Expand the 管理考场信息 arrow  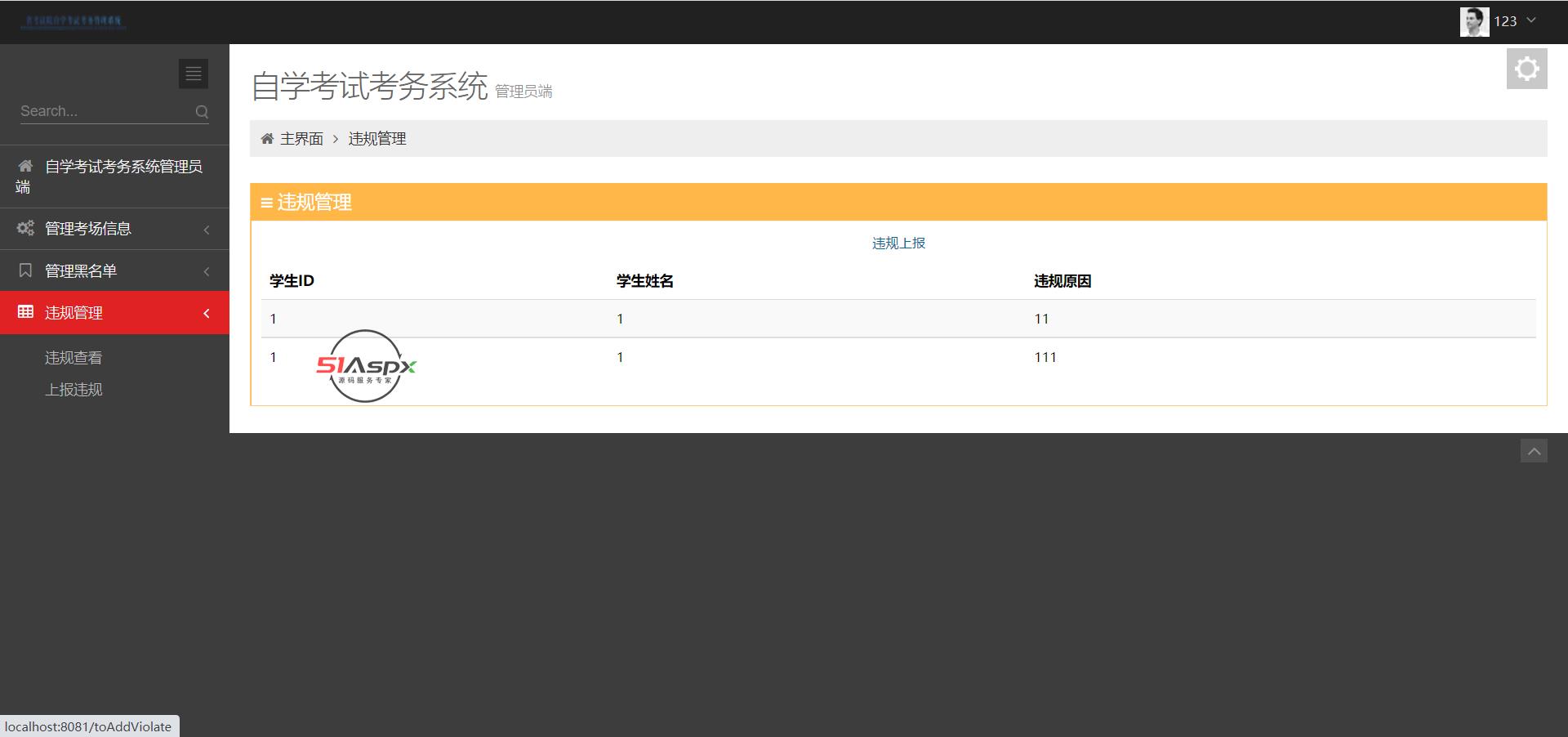coord(207,230)
